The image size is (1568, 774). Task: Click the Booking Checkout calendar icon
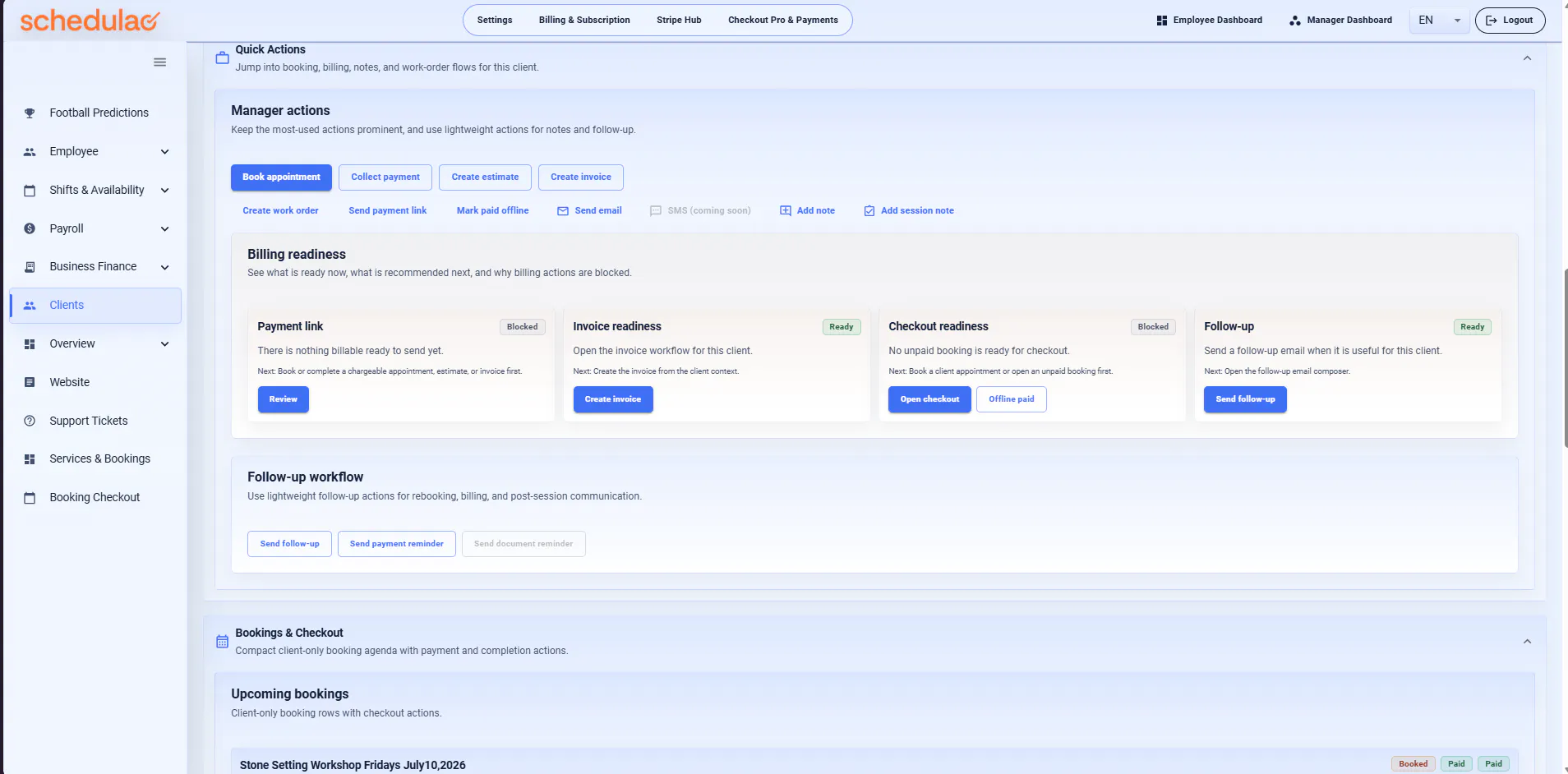[30, 498]
